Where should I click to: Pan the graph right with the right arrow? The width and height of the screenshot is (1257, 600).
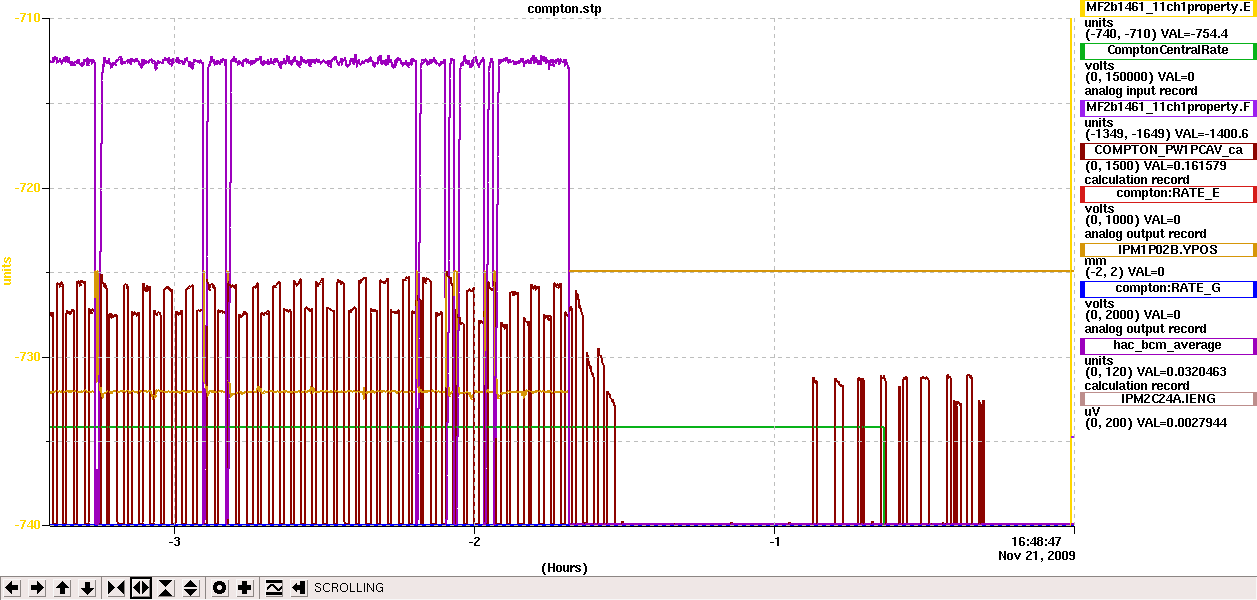pos(38,588)
